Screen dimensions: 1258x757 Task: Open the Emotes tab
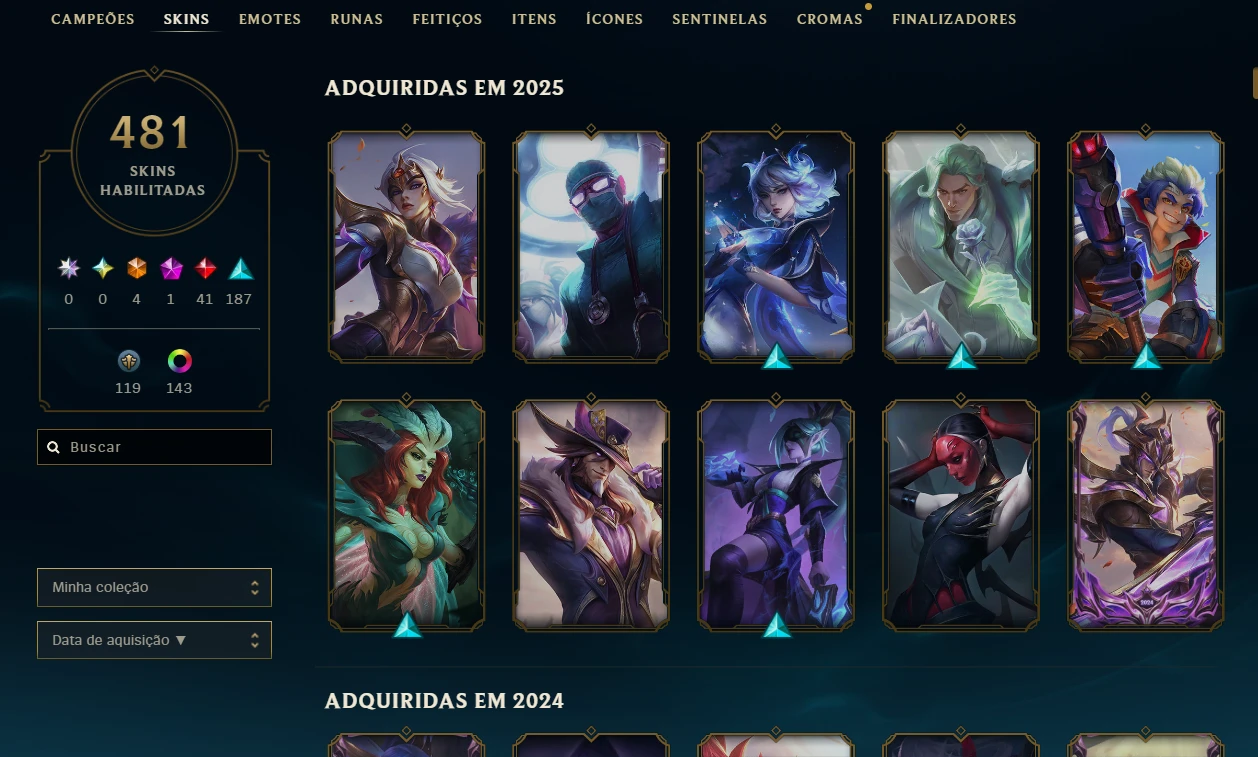(x=270, y=19)
